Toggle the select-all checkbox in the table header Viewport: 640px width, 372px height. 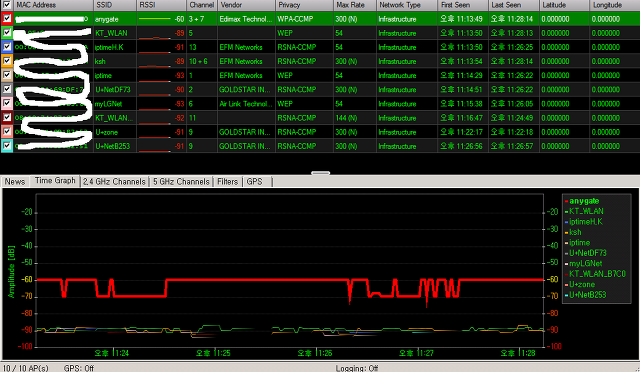point(7,5)
